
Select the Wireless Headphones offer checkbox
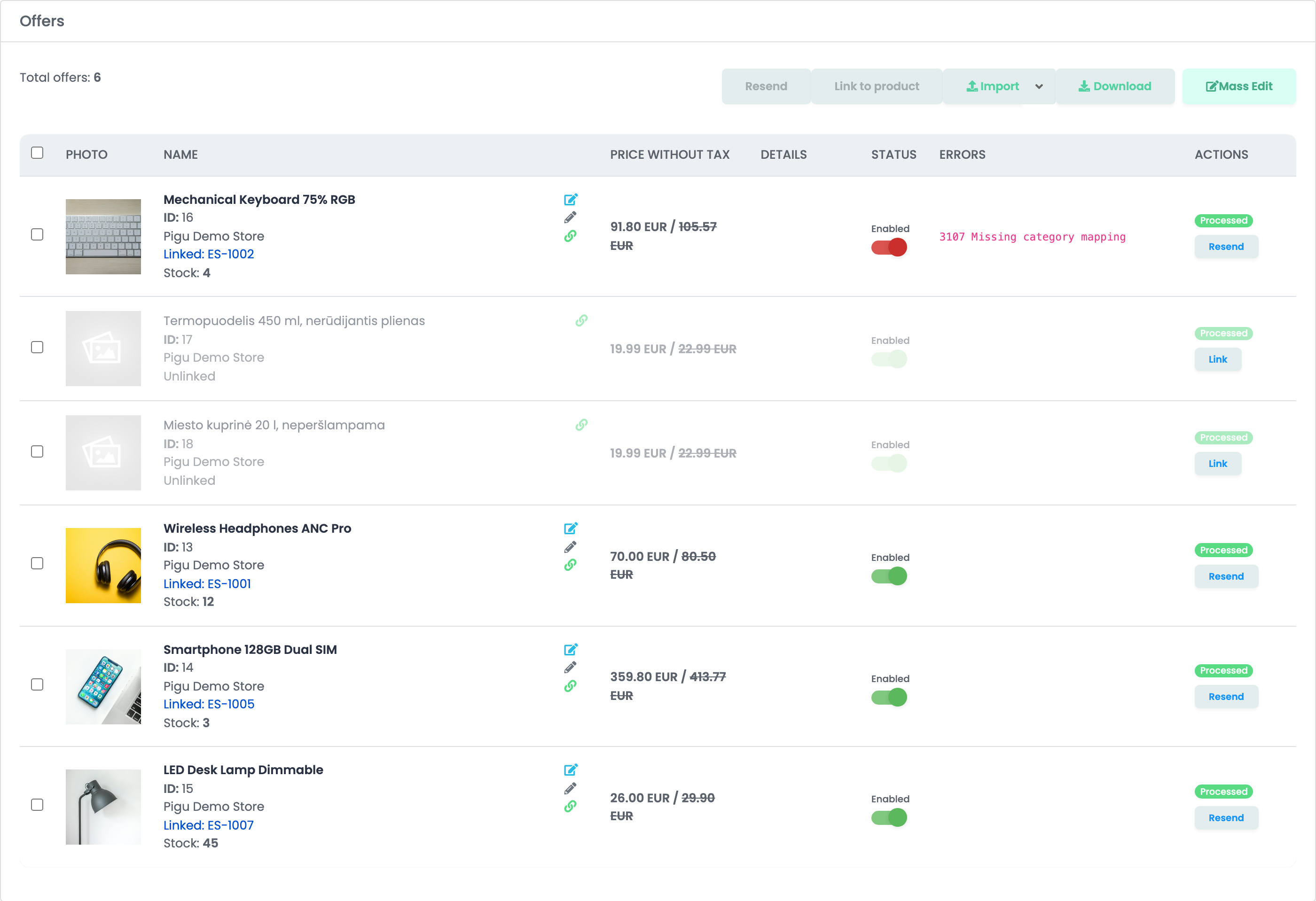tap(38, 563)
